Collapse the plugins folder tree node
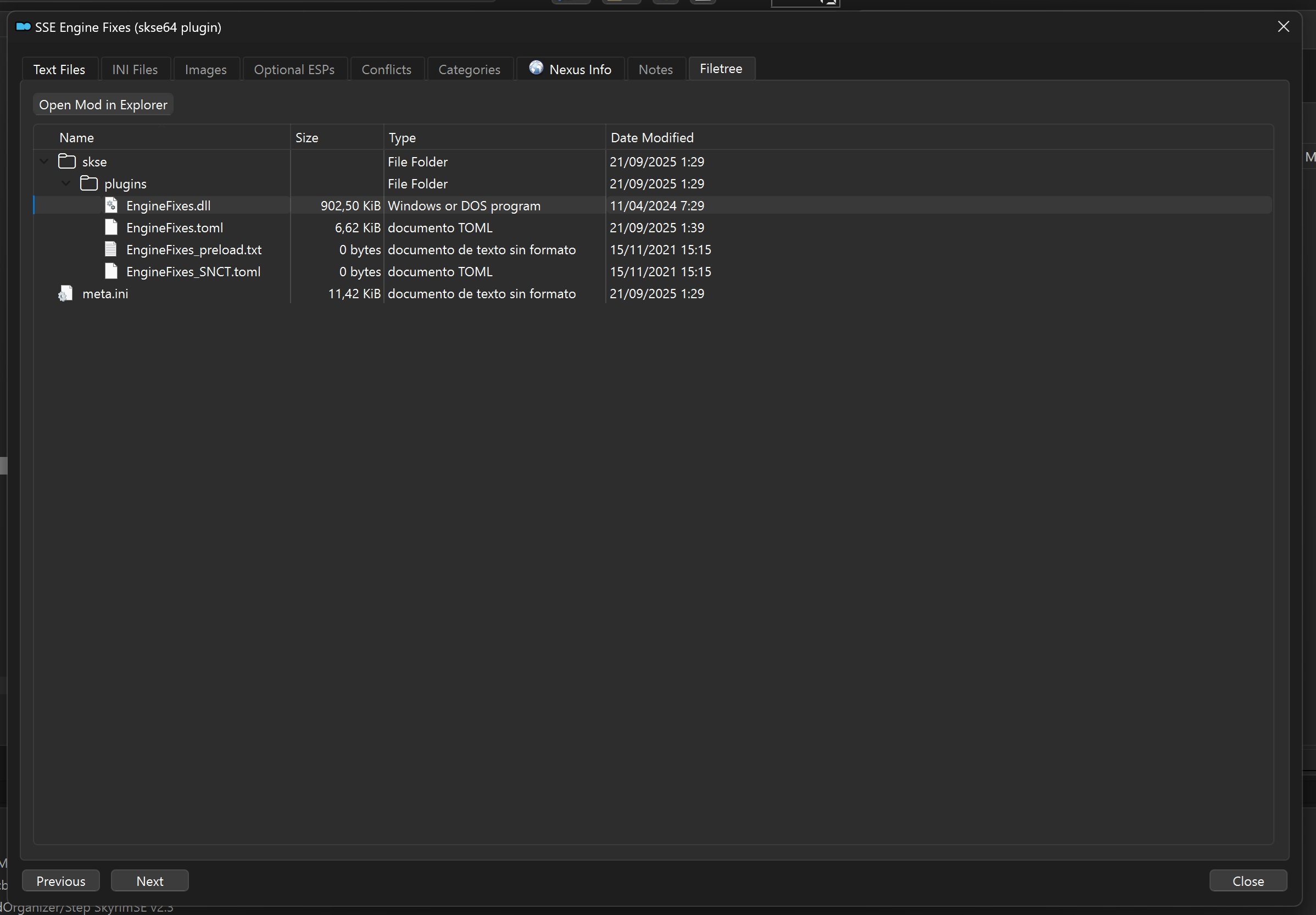Image resolution: width=1316 pixels, height=915 pixels. click(66, 183)
